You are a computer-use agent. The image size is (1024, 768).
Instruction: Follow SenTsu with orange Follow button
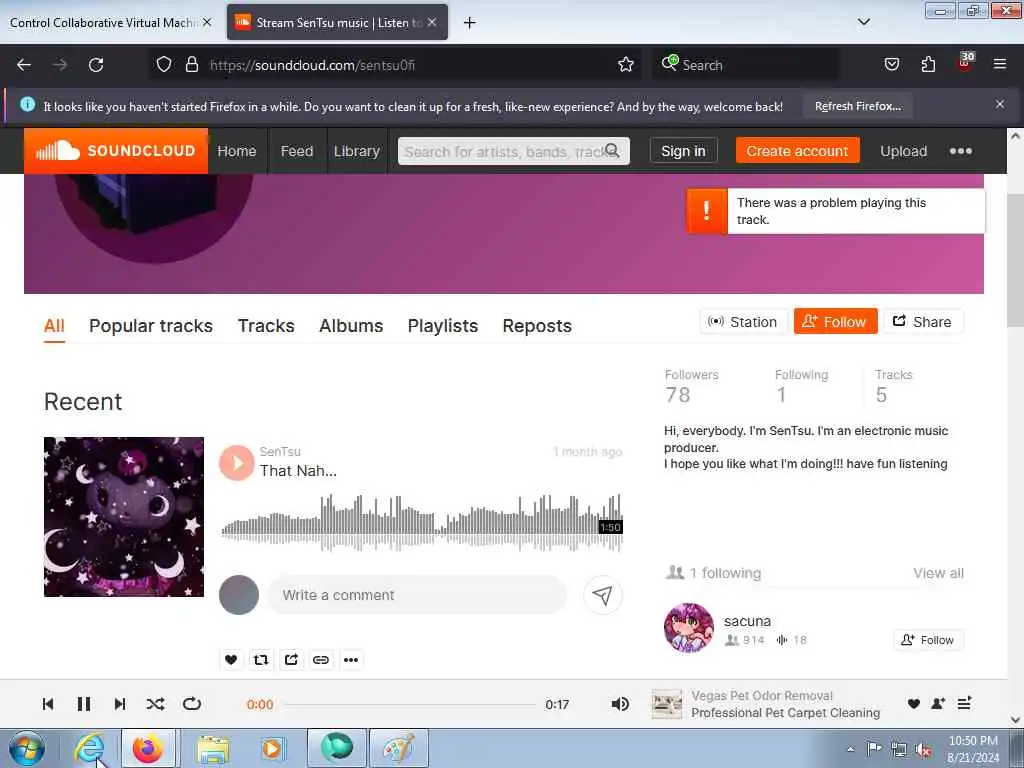[x=835, y=321]
